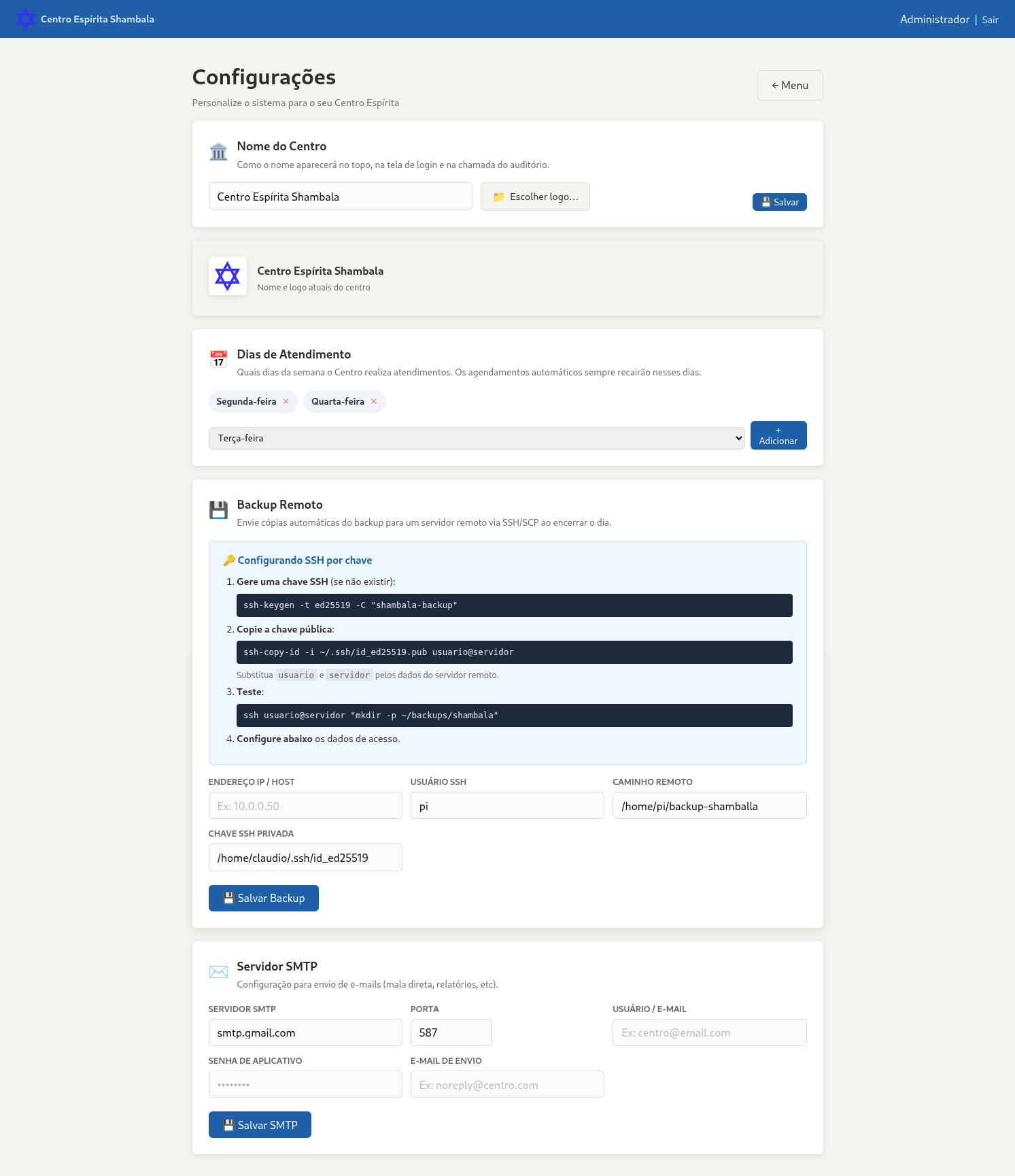Focus the Endereço IP / Host field

point(305,806)
